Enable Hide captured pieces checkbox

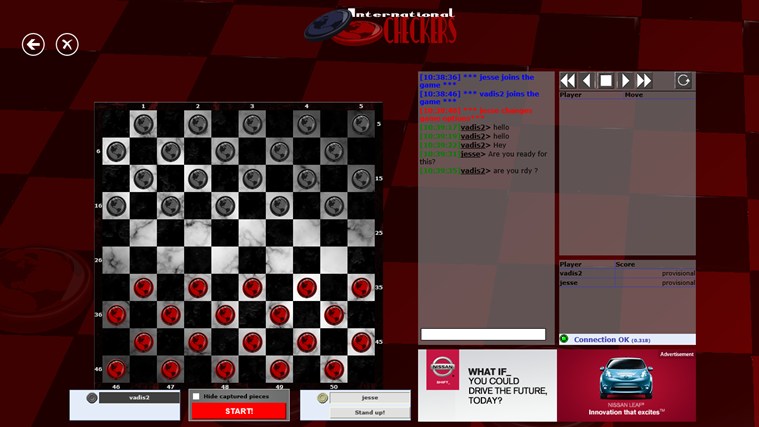(x=197, y=397)
